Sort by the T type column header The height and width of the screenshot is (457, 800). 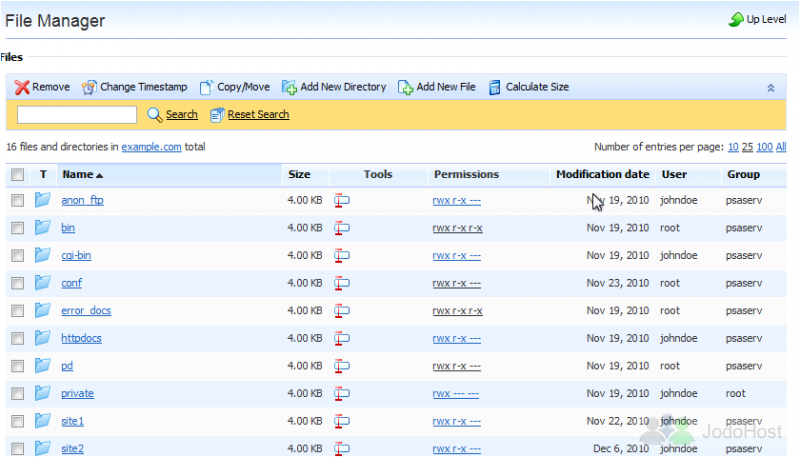pyautogui.click(x=43, y=174)
